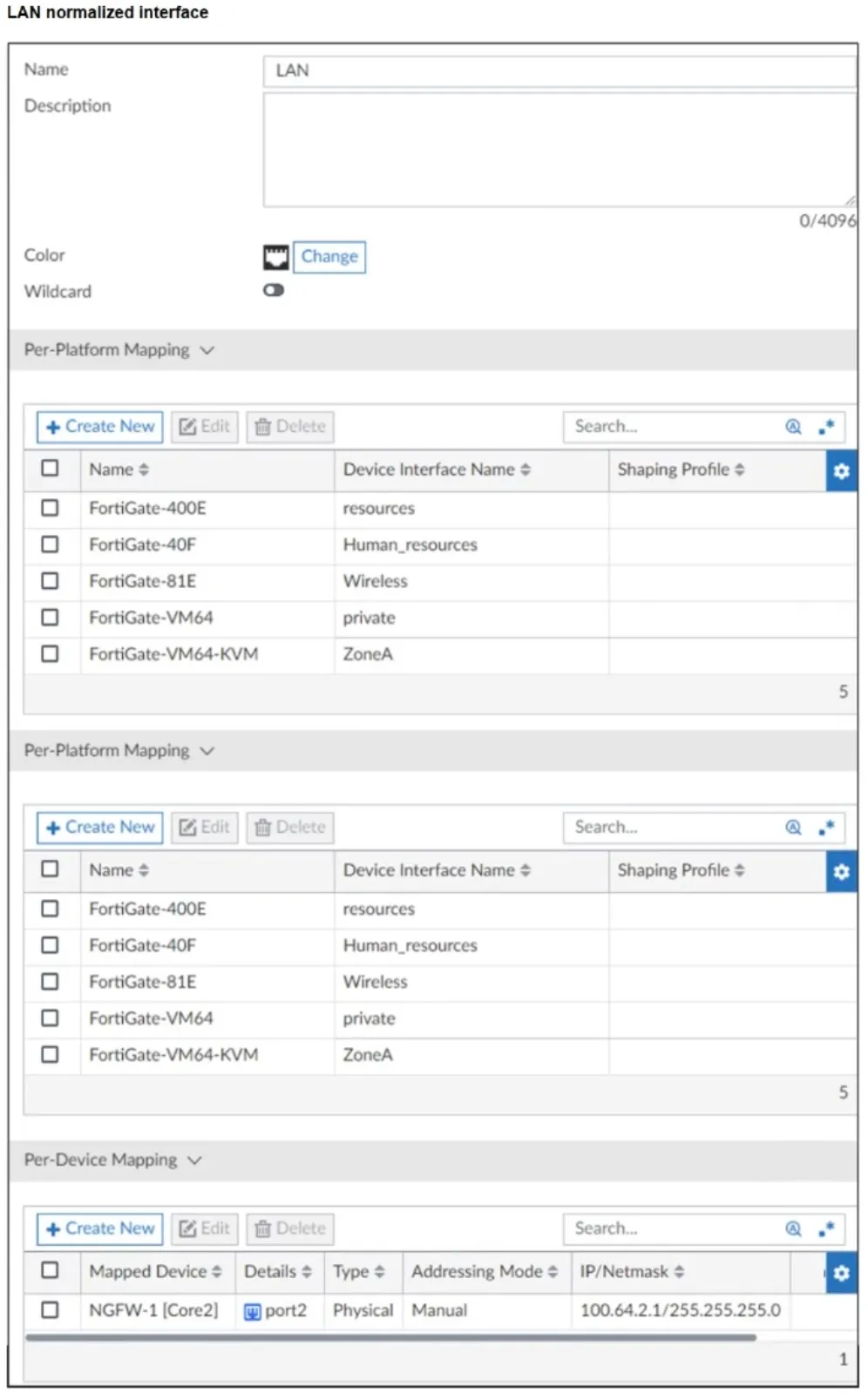Click the port2 interface icon in Details column
Screen dimensions: 868x1400
(x=252, y=1312)
